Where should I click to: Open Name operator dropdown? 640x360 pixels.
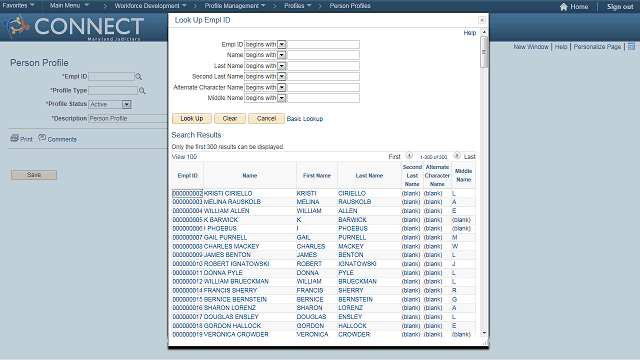(x=282, y=55)
